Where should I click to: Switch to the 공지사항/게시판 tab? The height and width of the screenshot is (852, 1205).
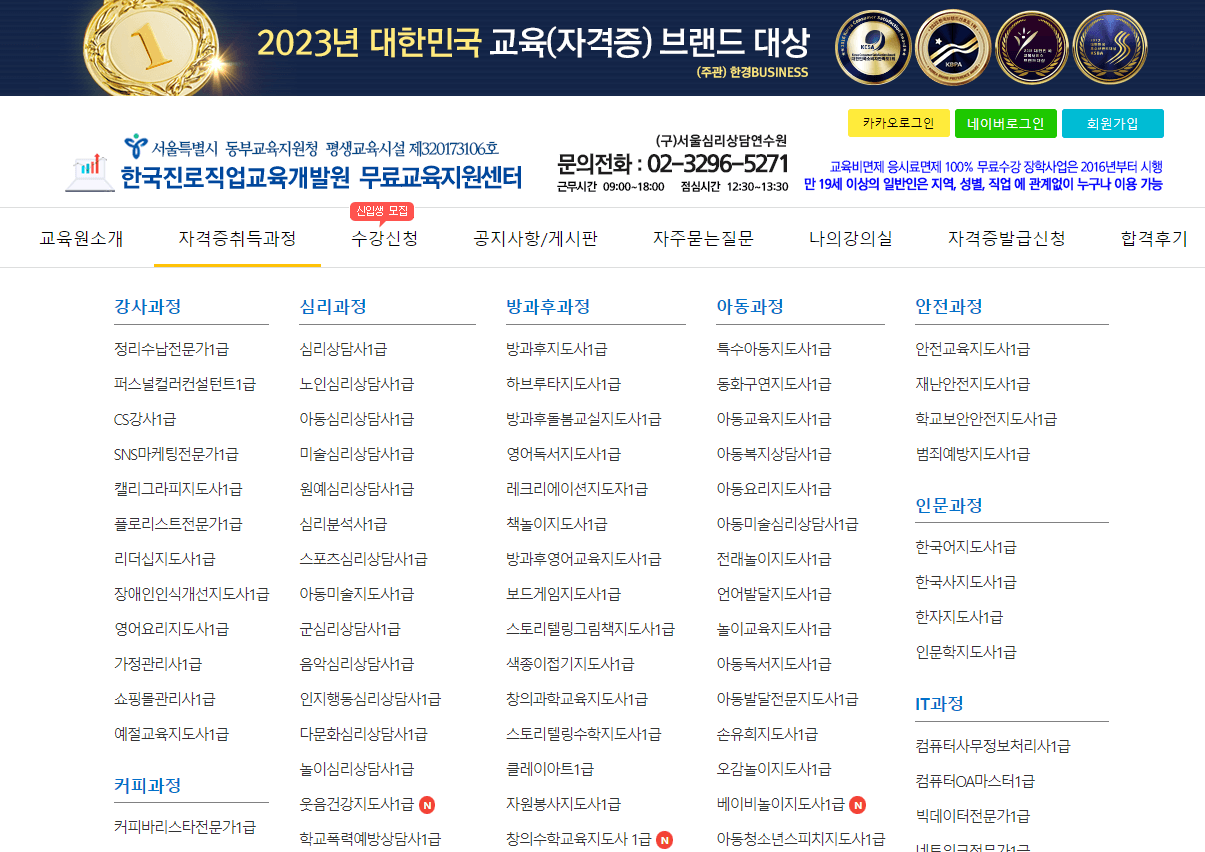point(535,238)
